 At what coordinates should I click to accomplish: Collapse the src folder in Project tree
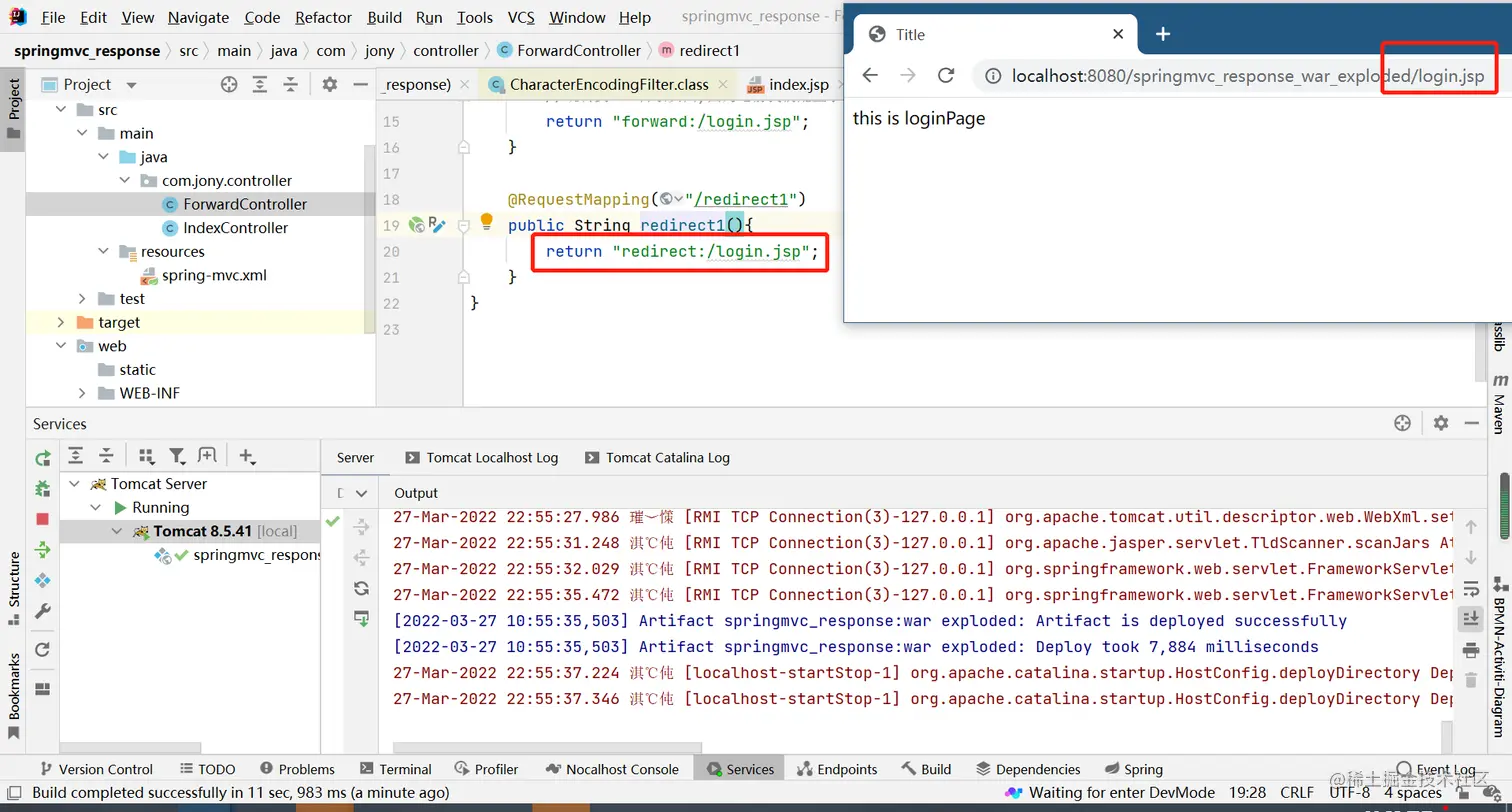(61, 110)
